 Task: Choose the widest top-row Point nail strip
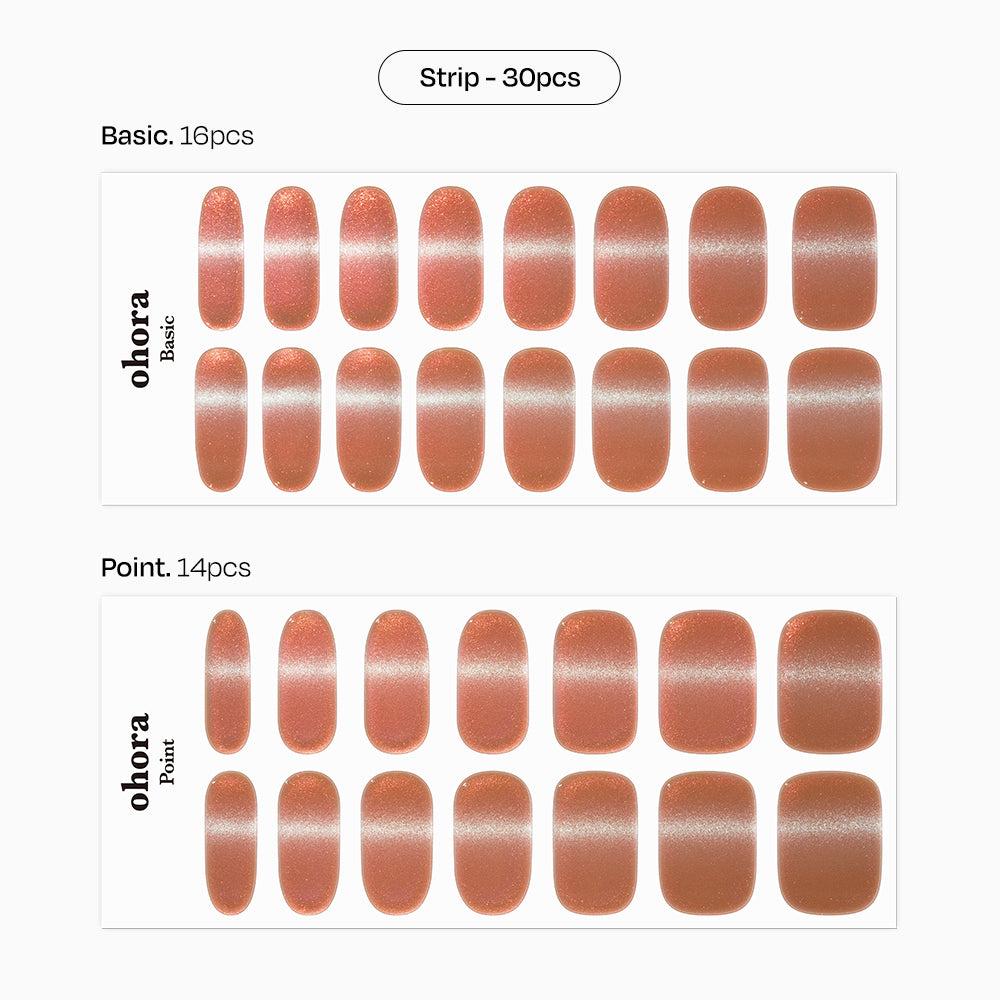pos(829,681)
